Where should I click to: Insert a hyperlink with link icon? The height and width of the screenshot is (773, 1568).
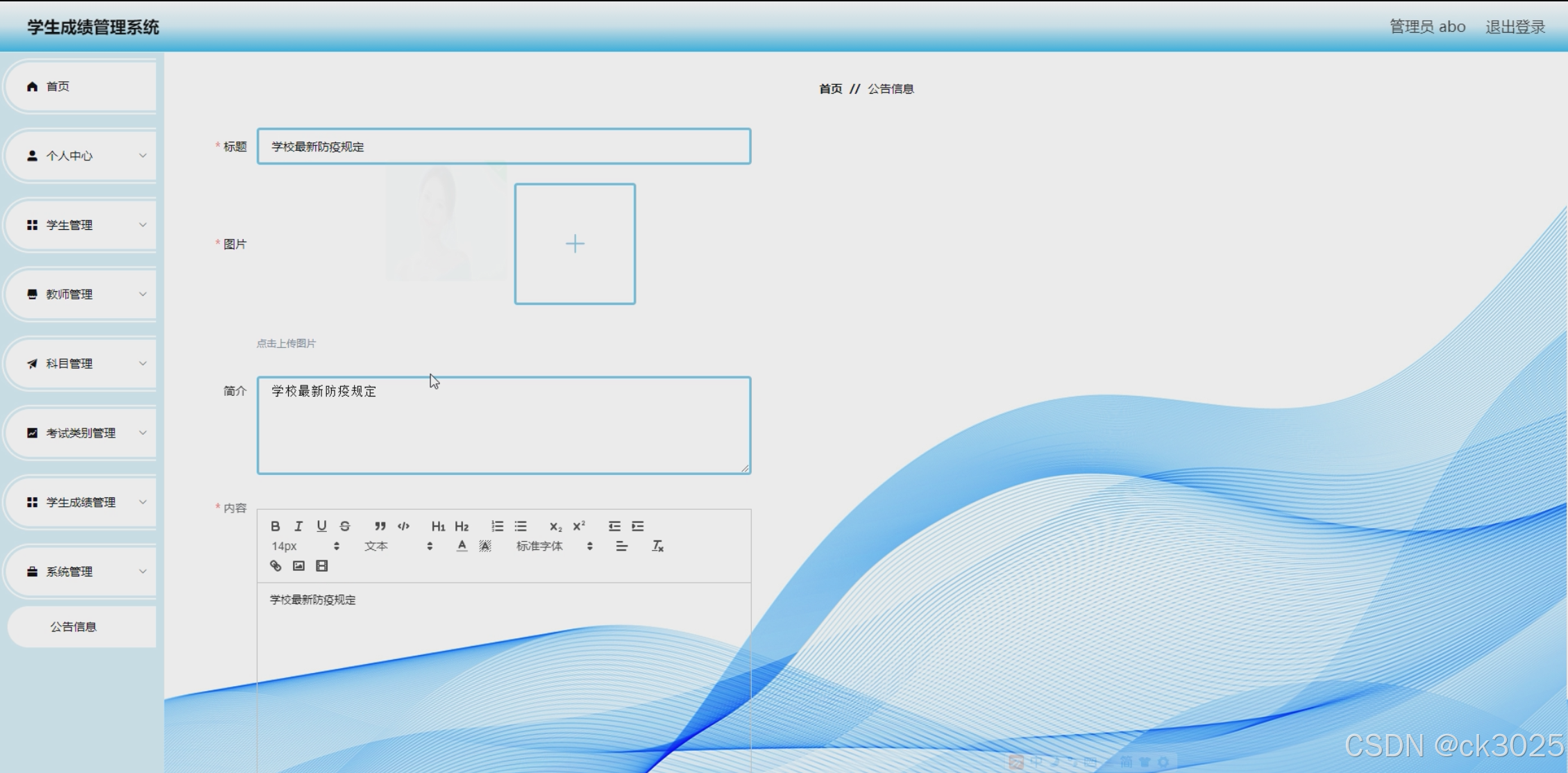(276, 565)
